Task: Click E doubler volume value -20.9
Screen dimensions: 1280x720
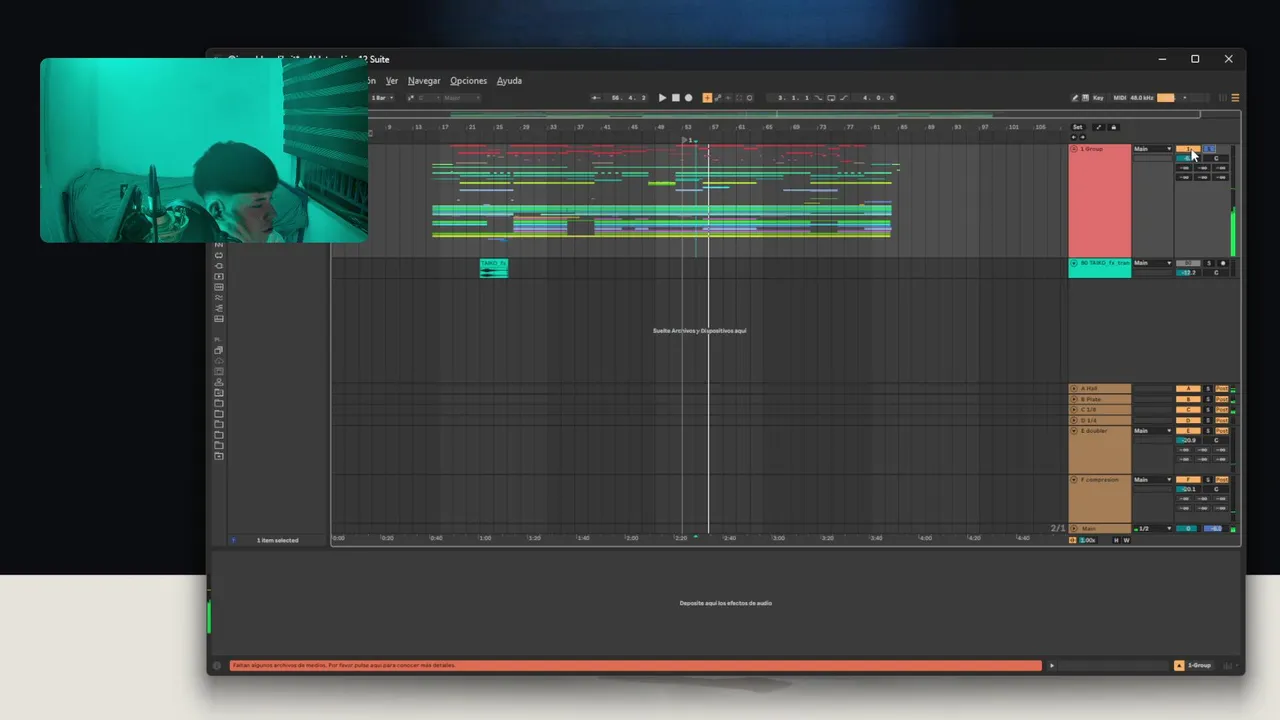Action: [1188, 440]
